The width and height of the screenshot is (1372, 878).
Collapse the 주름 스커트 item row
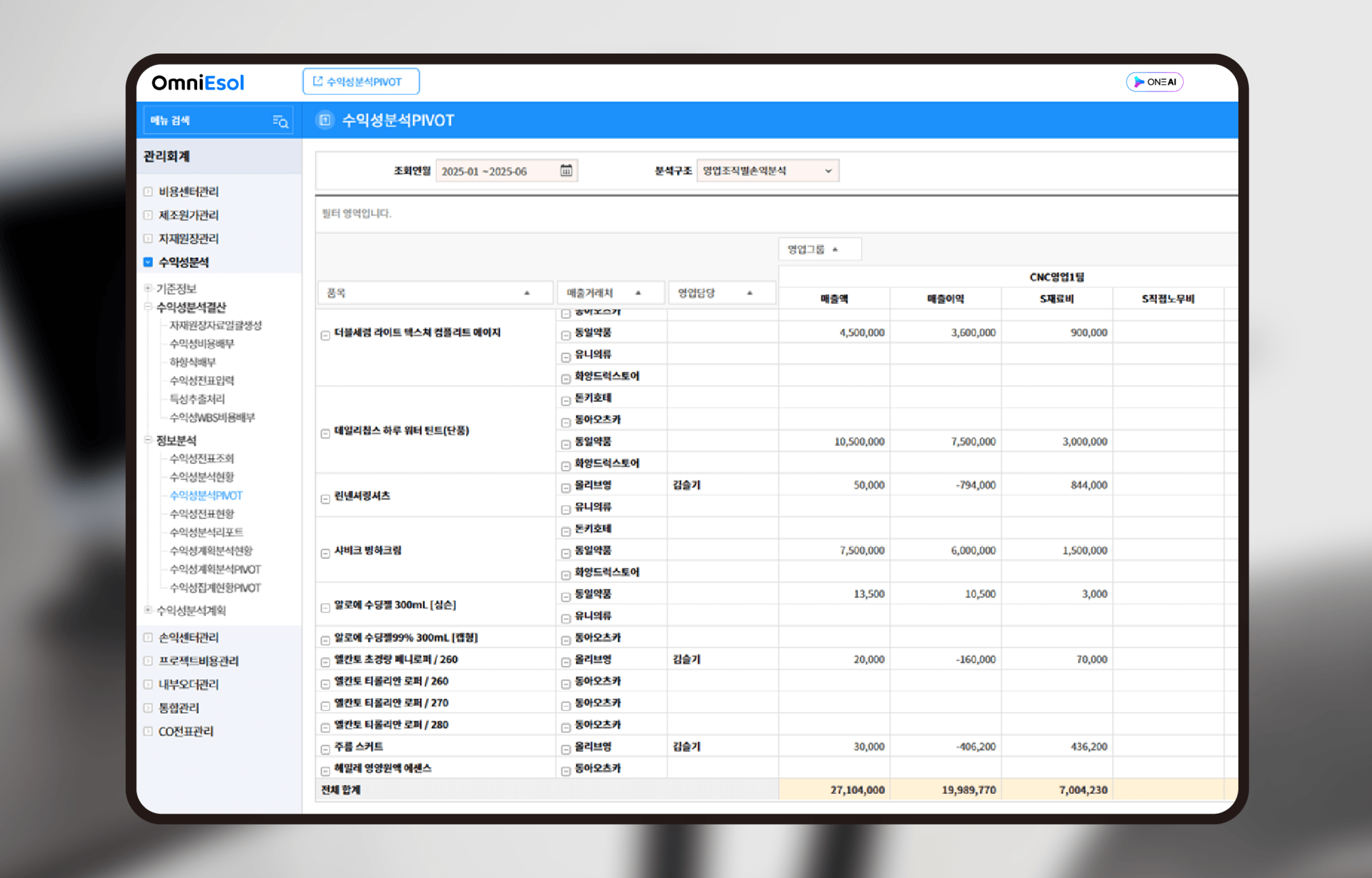point(326,750)
